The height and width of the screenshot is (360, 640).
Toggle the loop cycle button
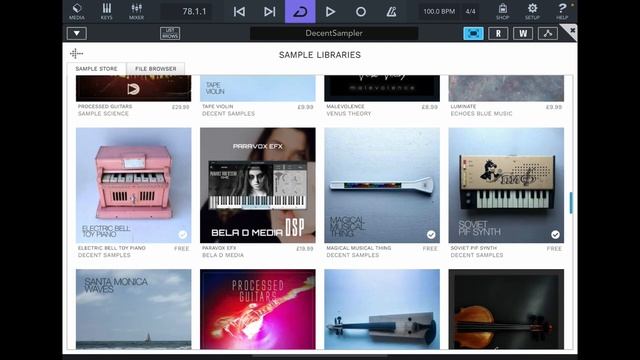click(300, 11)
